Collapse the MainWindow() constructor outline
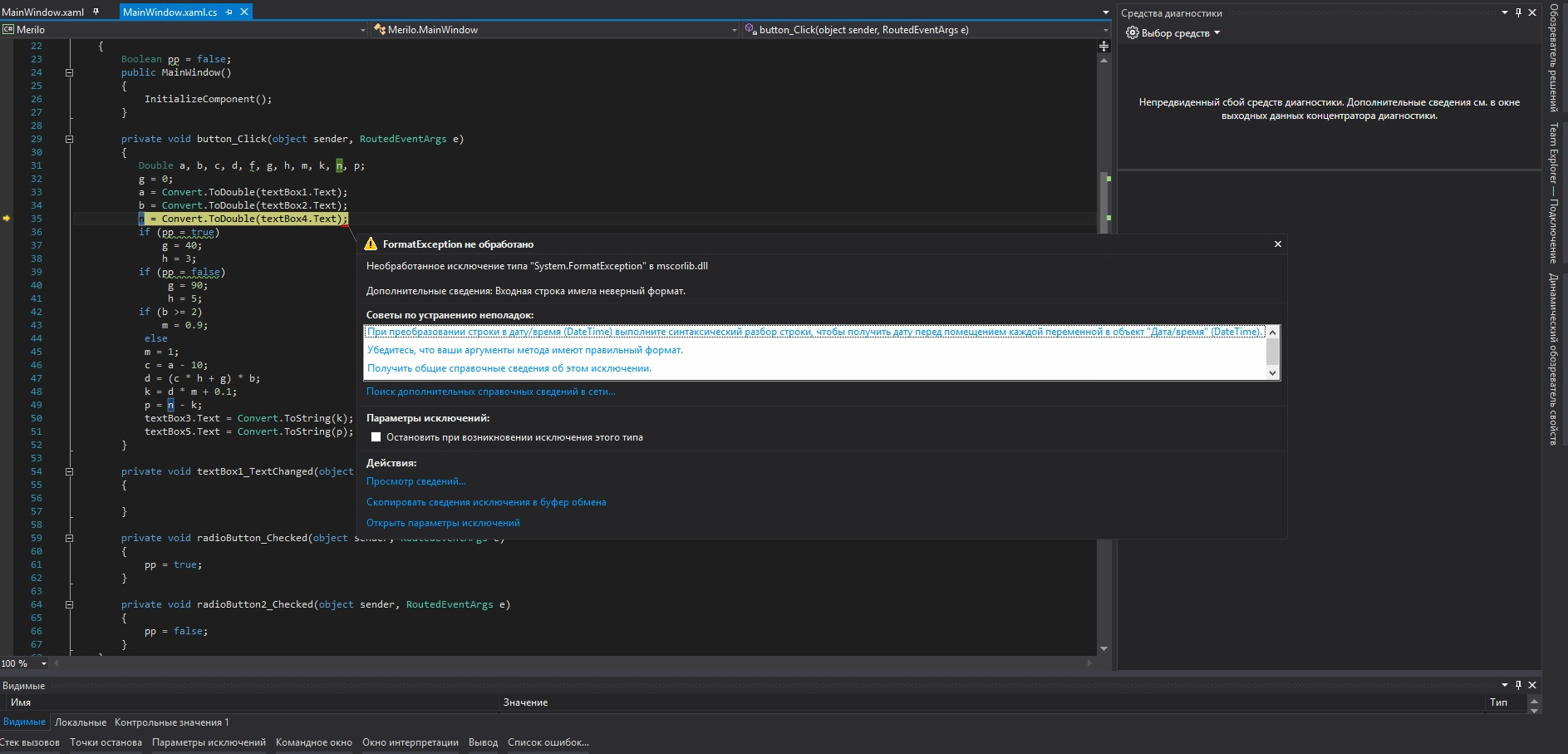The image size is (1568, 754). pyautogui.click(x=69, y=72)
